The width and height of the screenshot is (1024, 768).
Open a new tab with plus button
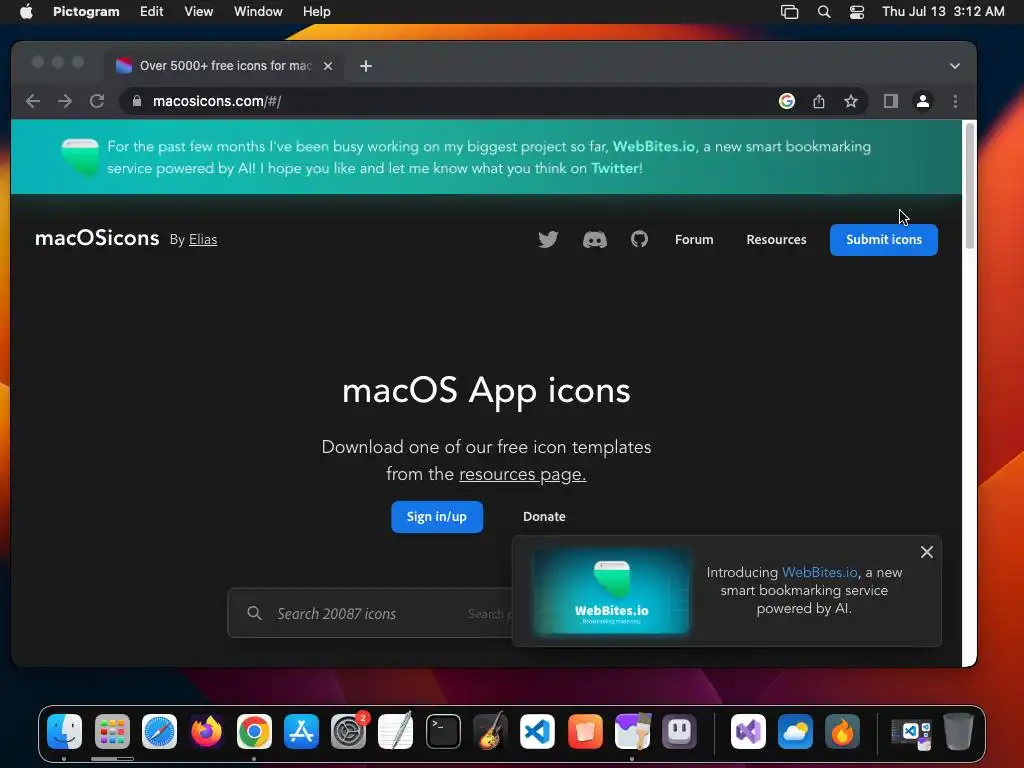(366, 66)
